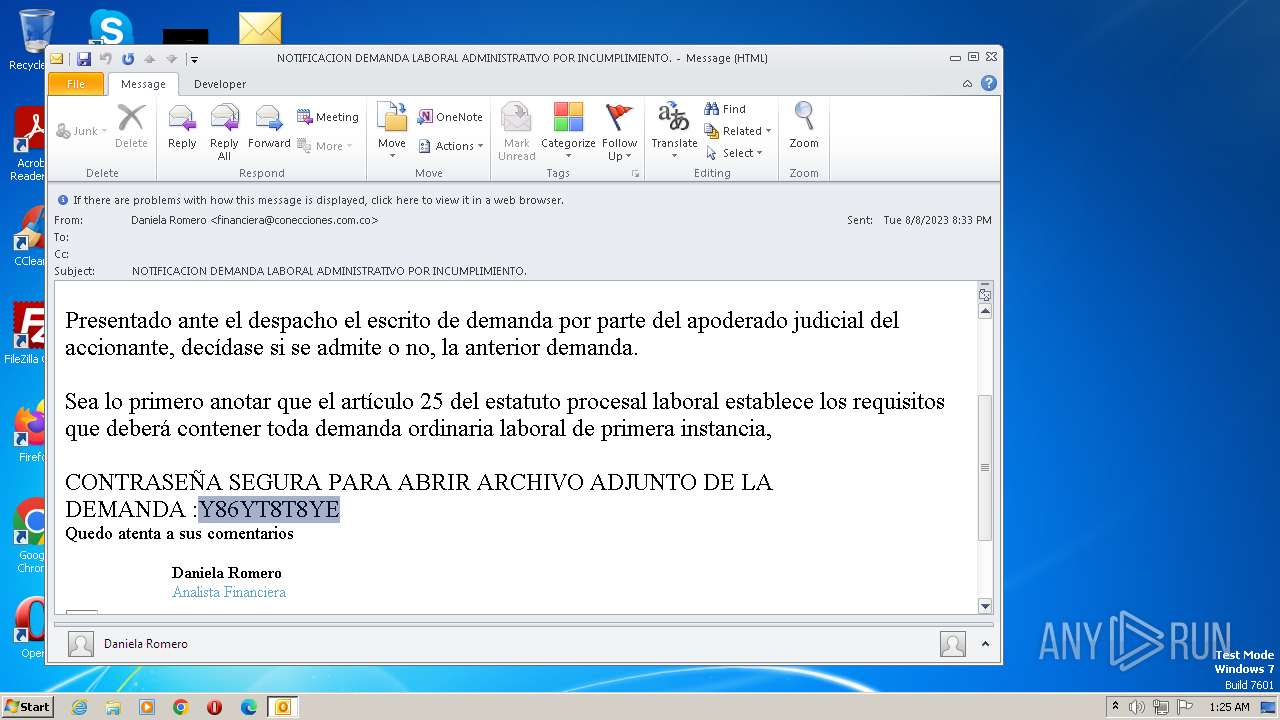
Task: Open the Move dropdown
Action: pos(392,131)
